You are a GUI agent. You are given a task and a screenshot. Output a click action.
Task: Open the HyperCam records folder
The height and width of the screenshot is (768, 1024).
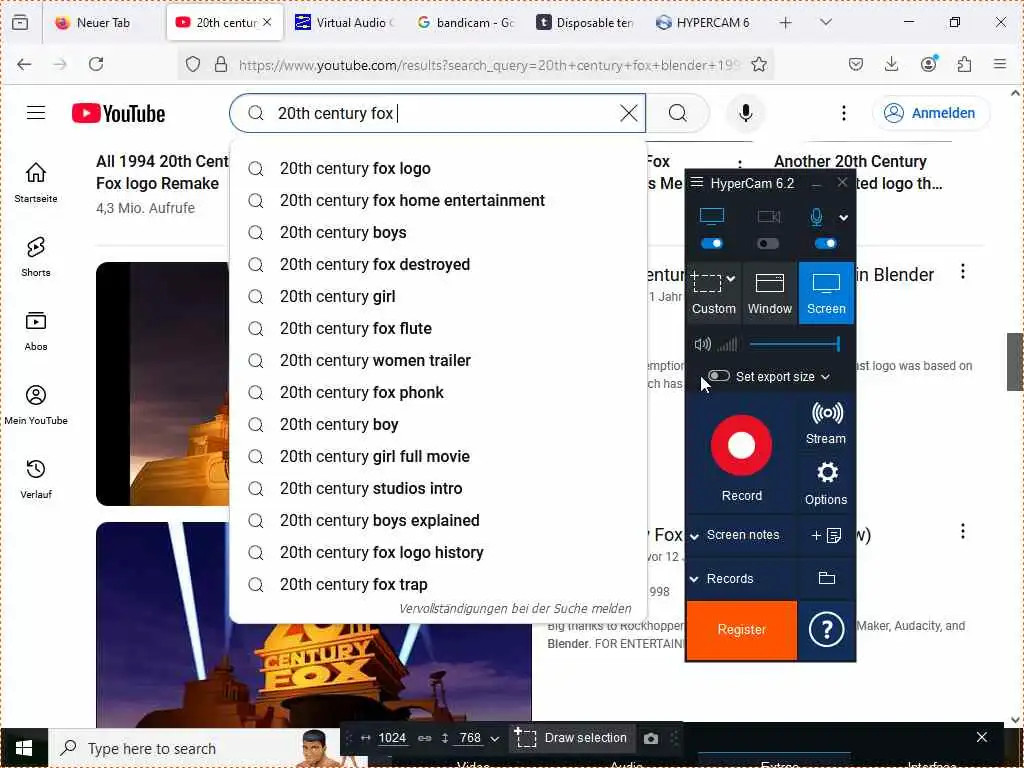tap(827, 578)
